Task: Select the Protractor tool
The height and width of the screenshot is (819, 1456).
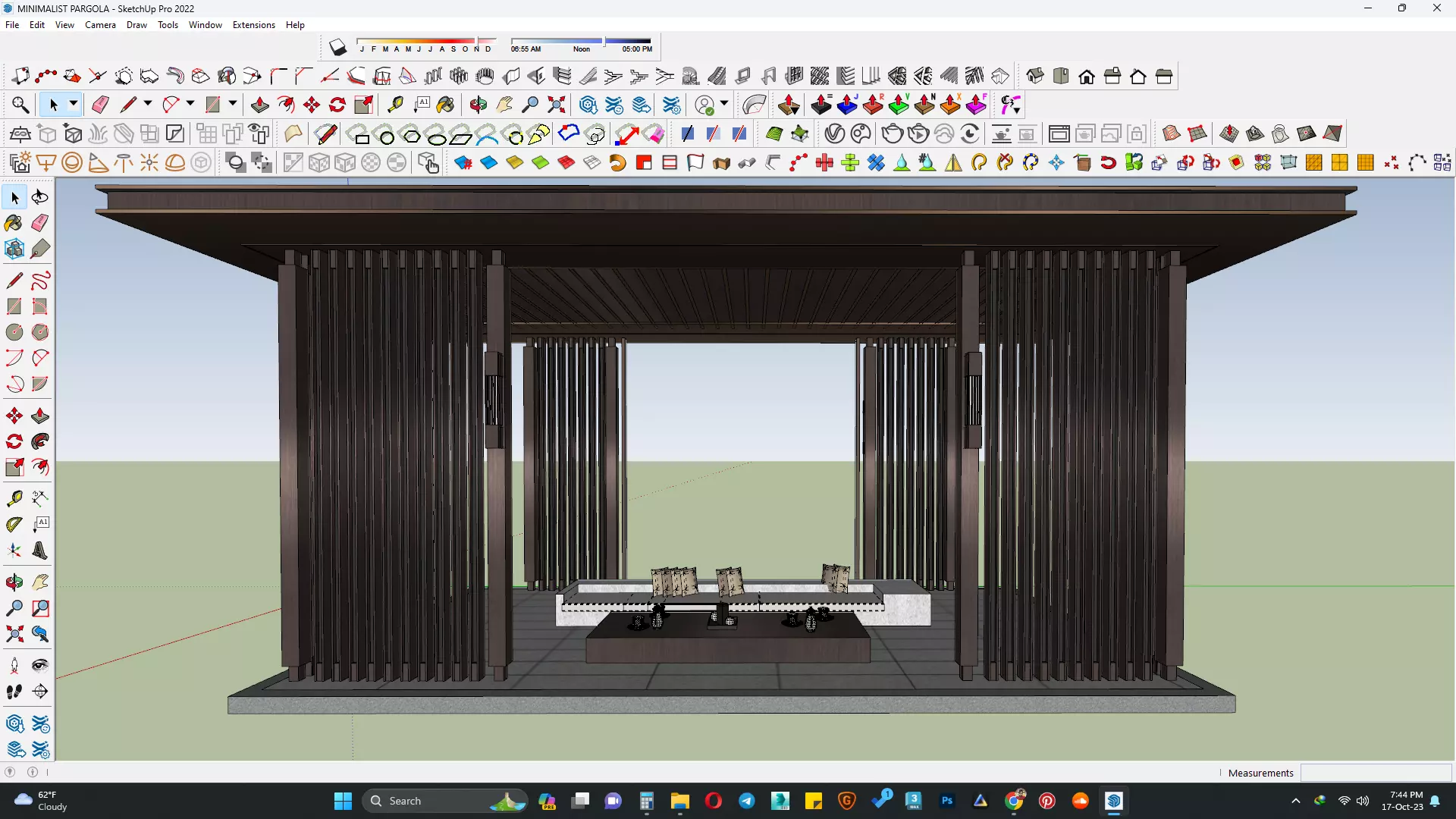Action: [x=14, y=524]
